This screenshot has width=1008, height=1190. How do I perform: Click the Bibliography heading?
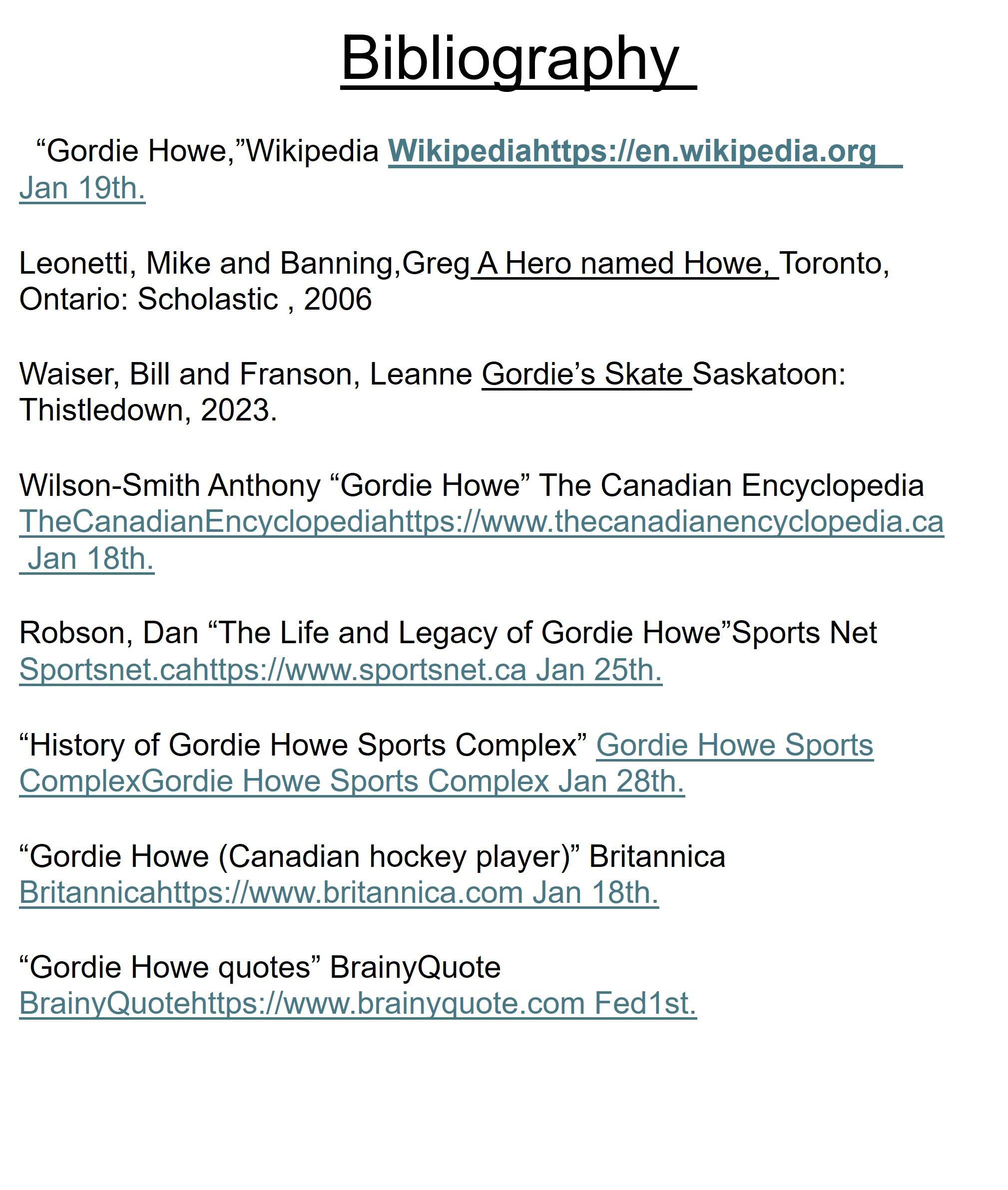click(509, 58)
